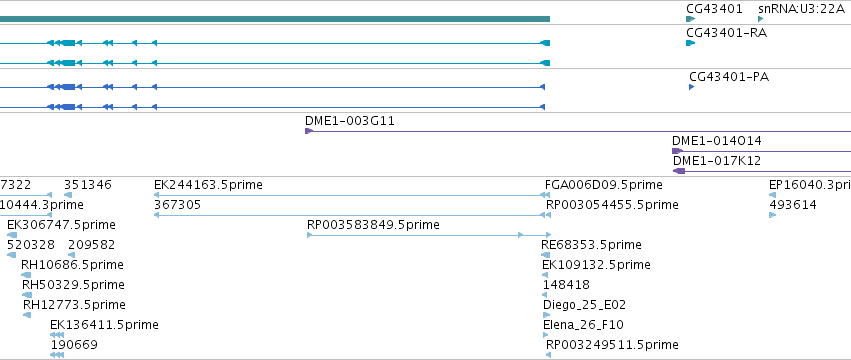Click the 520328 feature label
This screenshot has width=851, height=360.
click(31, 245)
